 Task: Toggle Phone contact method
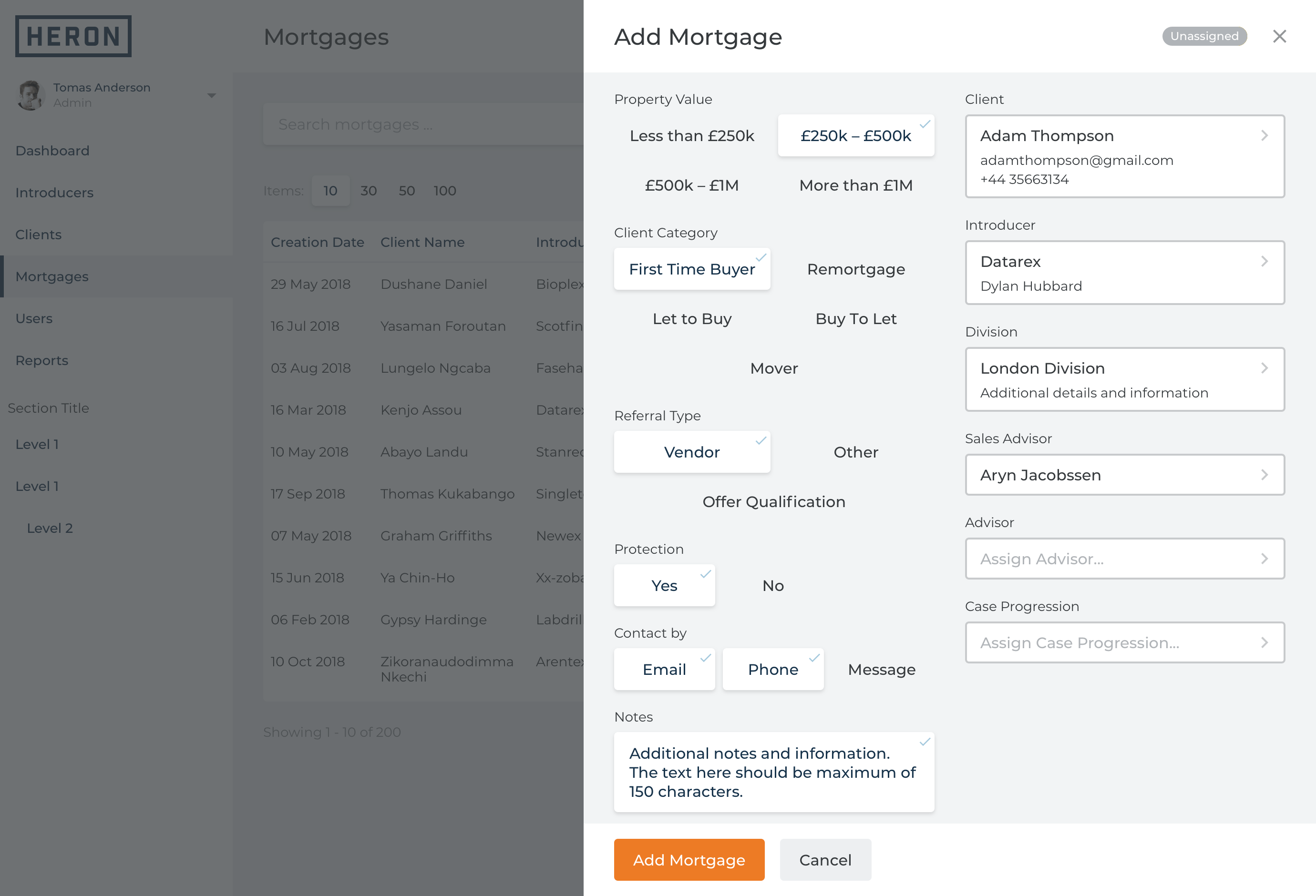(x=773, y=670)
